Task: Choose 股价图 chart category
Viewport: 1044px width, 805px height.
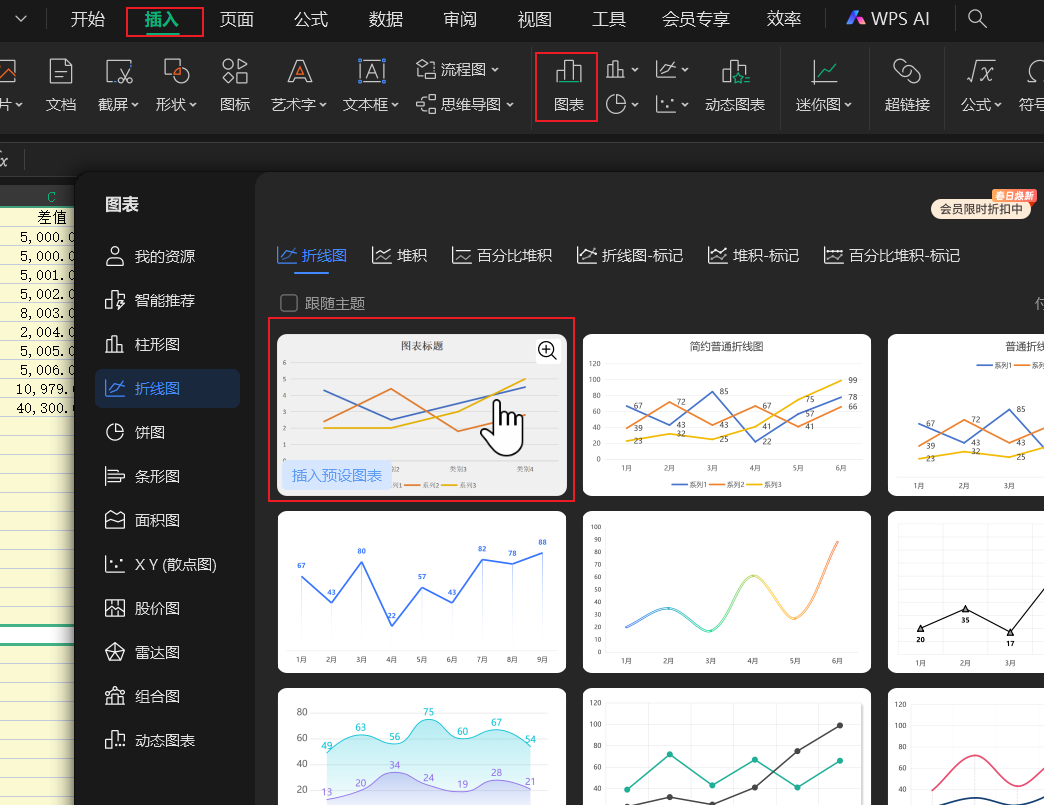Action: click(168, 609)
